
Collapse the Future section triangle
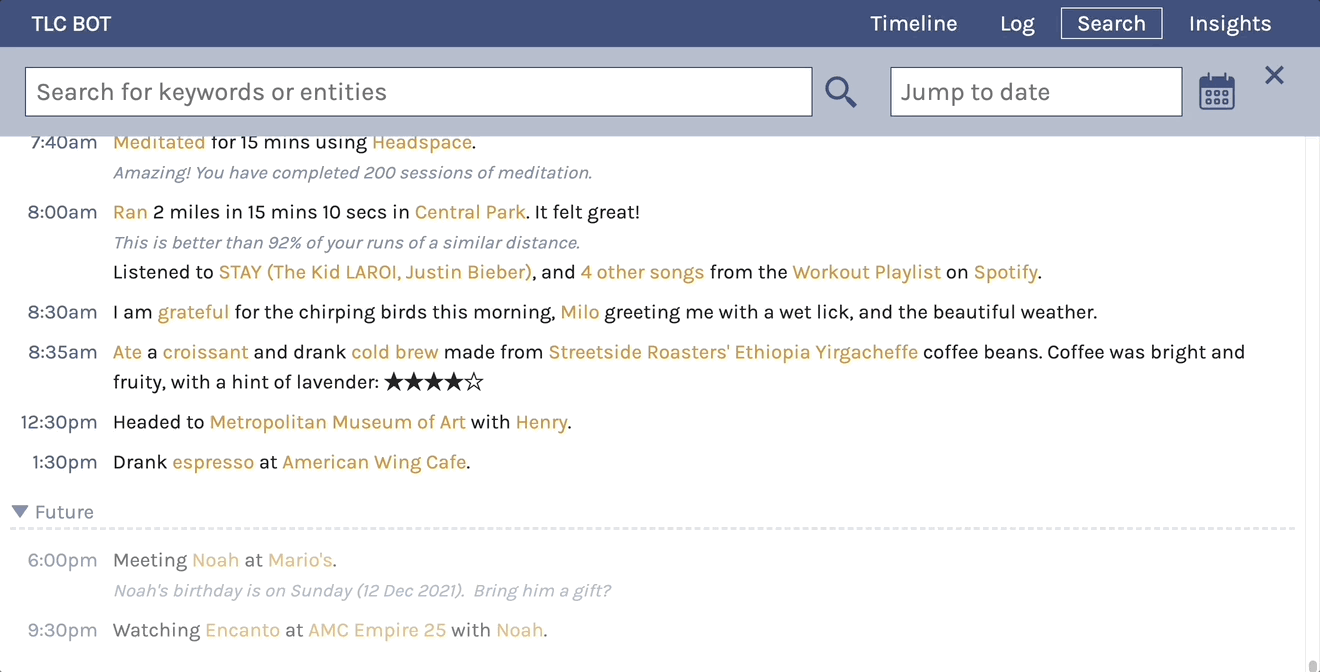pos(20,512)
